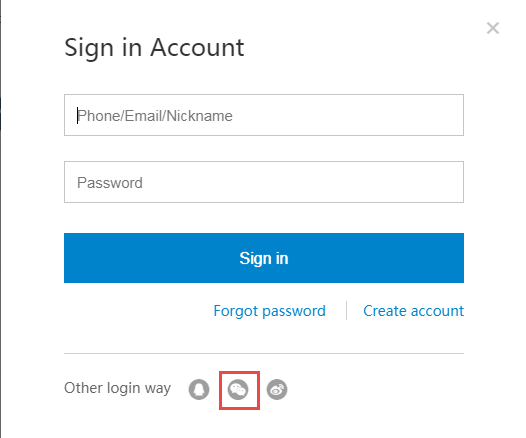This screenshot has width=526, height=438.
Task: Close the sign in dialog
Action: pyautogui.click(x=493, y=28)
